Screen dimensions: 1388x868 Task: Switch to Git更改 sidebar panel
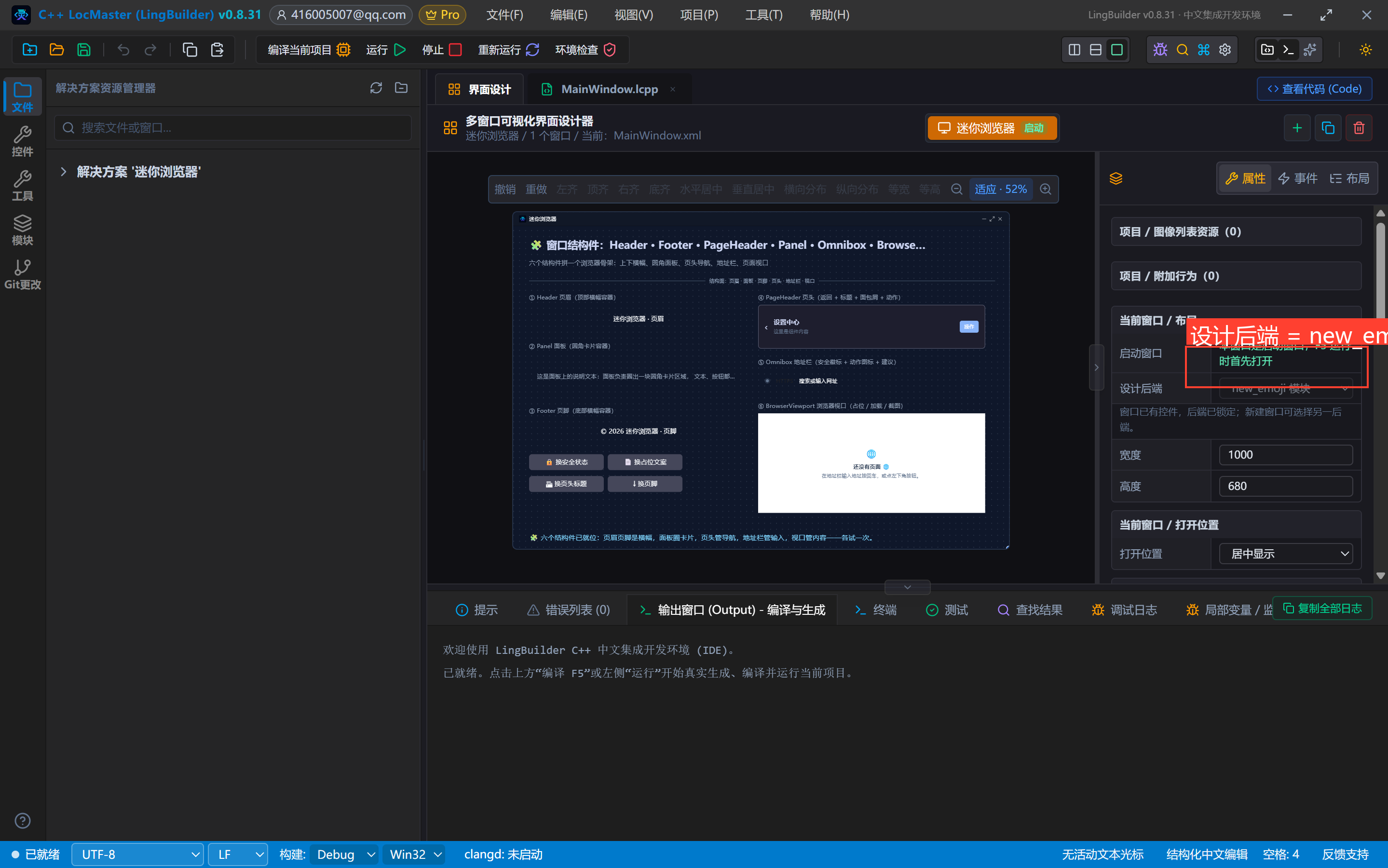22,274
